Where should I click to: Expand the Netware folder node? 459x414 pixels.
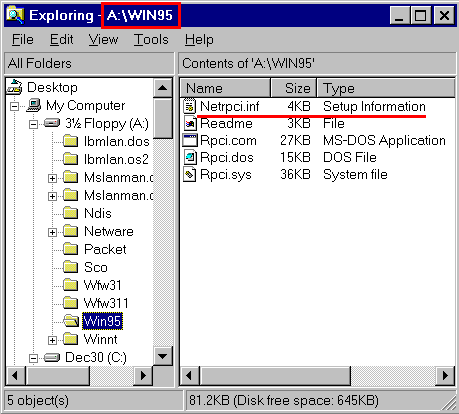pos(52,232)
